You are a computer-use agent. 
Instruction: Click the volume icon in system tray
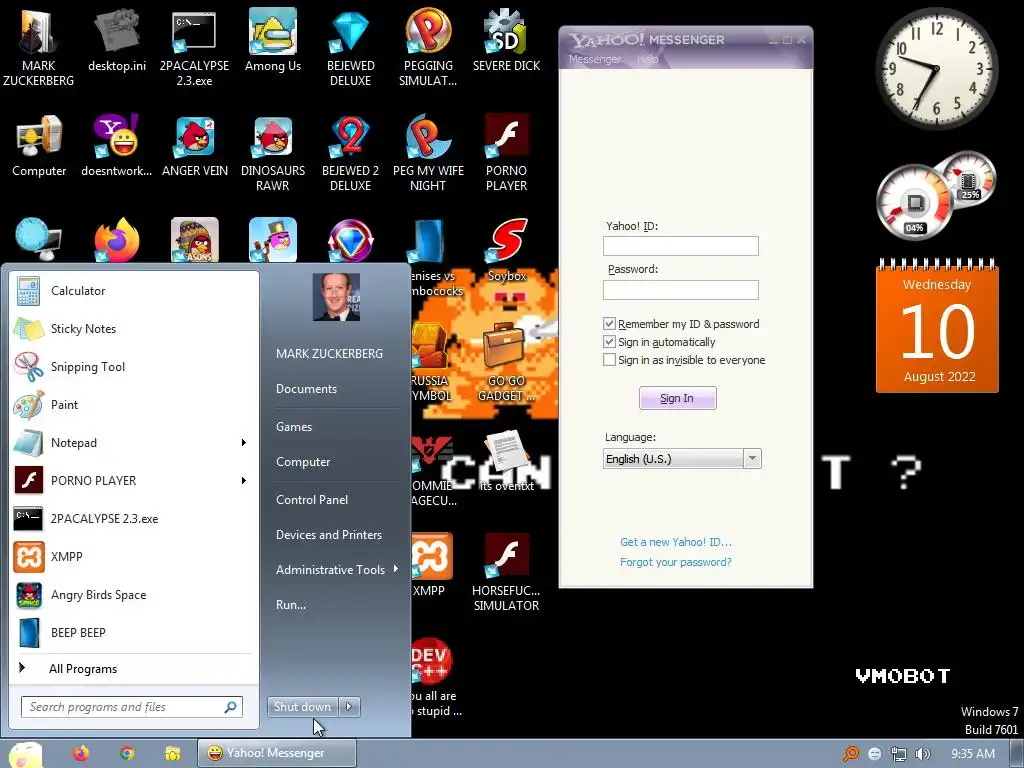(922, 754)
